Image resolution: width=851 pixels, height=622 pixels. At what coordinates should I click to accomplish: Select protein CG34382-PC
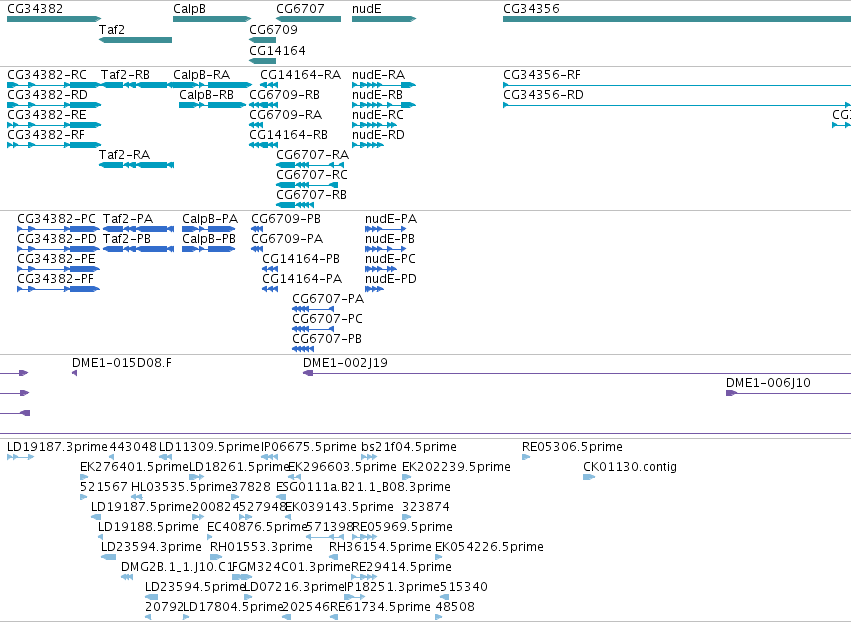(59, 229)
